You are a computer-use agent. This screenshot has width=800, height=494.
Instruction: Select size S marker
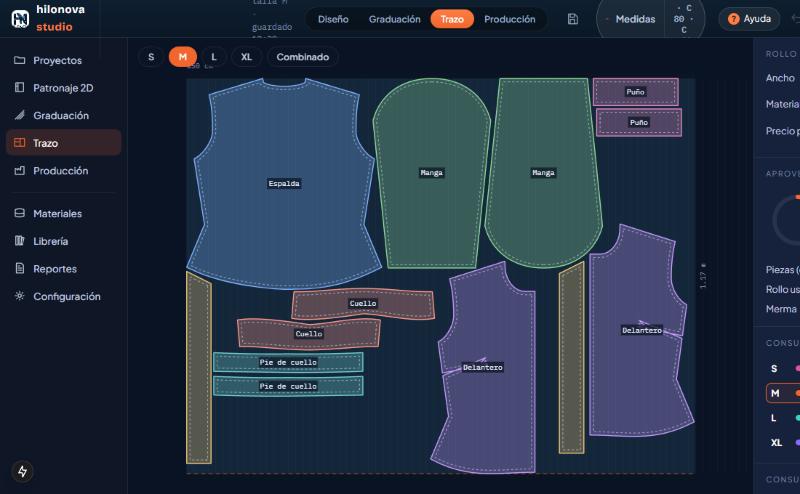[151, 57]
